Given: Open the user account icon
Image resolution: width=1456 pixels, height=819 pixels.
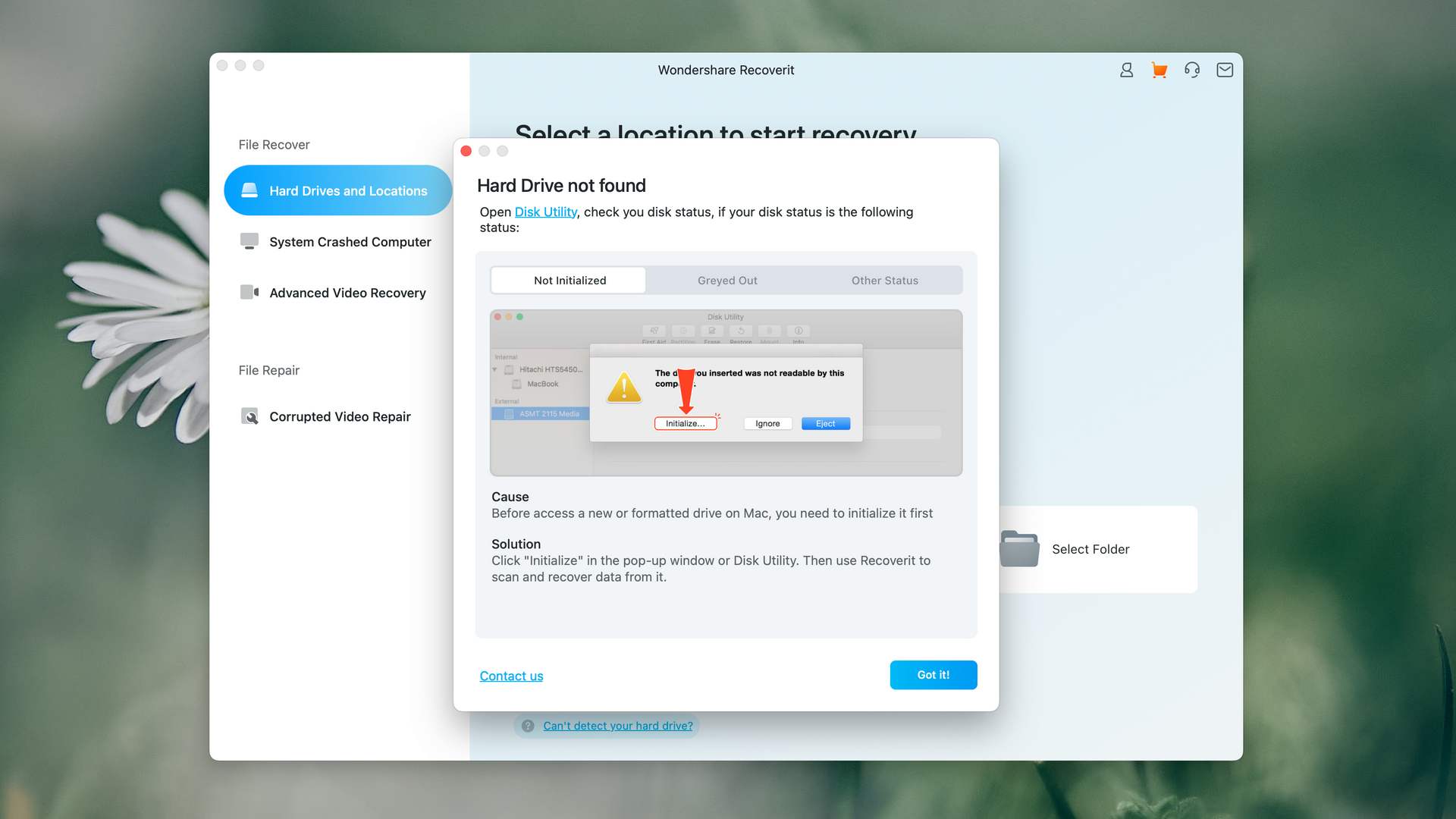Looking at the screenshot, I should pyautogui.click(x=1126, y=69).
